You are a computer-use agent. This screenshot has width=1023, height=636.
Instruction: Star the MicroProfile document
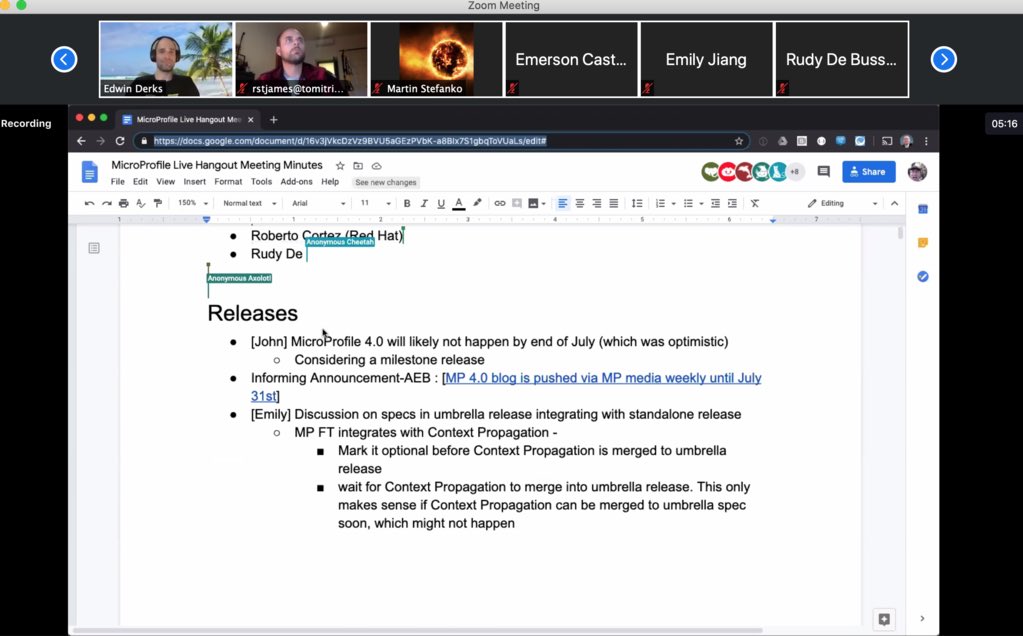click(340, 166)
